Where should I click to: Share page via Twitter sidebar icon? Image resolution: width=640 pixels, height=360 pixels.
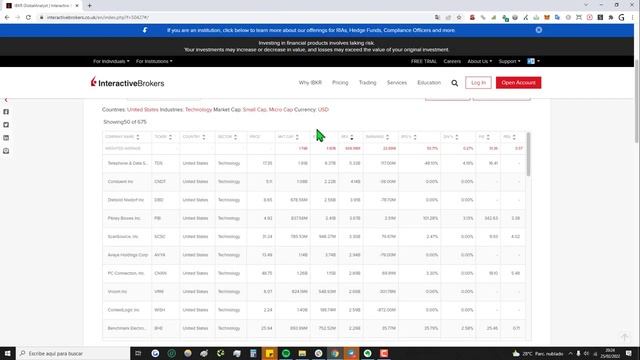(x=6, y=124)
